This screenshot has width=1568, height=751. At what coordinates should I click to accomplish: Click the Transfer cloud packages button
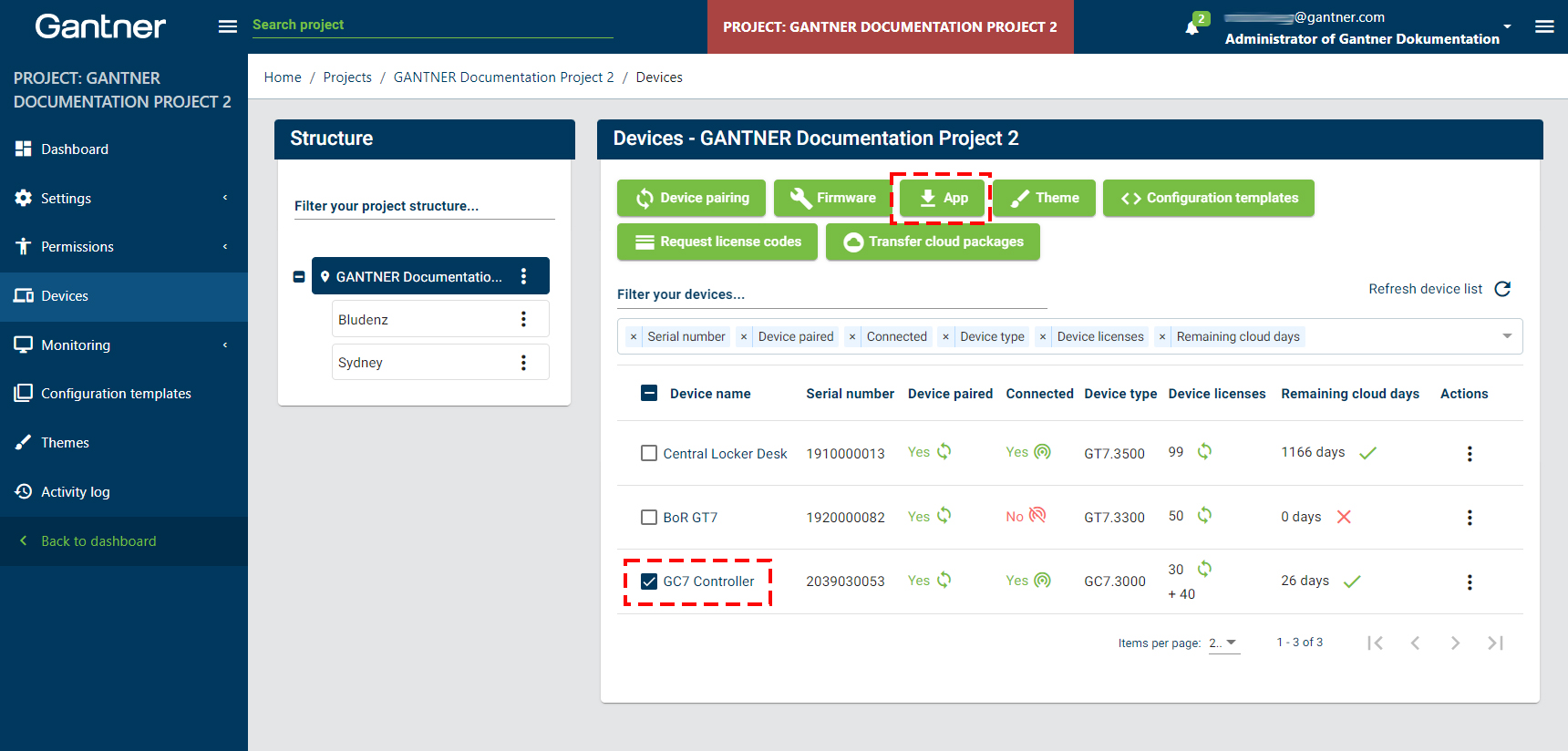[933, 242]
